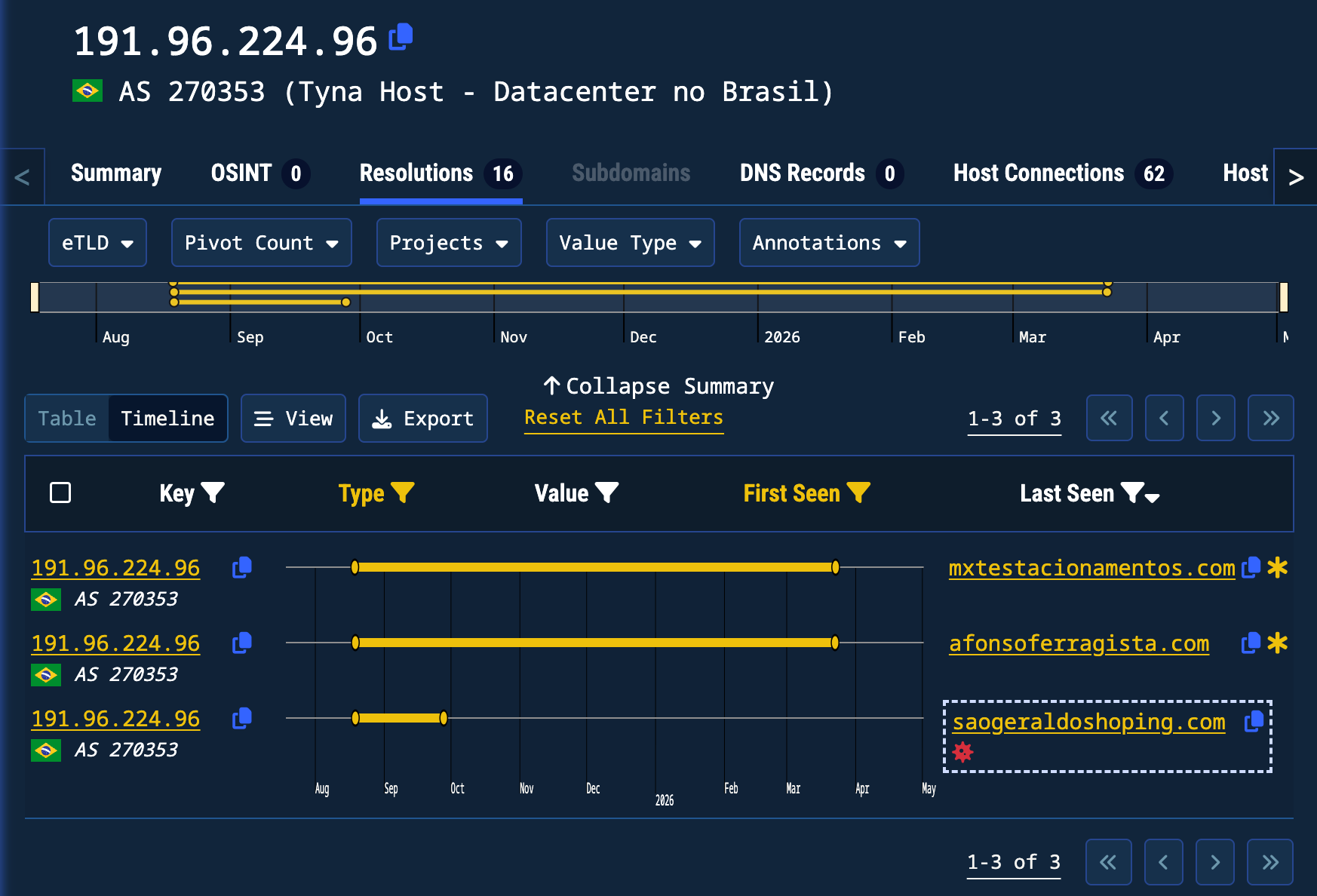The image size is (1317, 896).
Task: Select the Resolutions tab
Action: click(x=441, y=173)
